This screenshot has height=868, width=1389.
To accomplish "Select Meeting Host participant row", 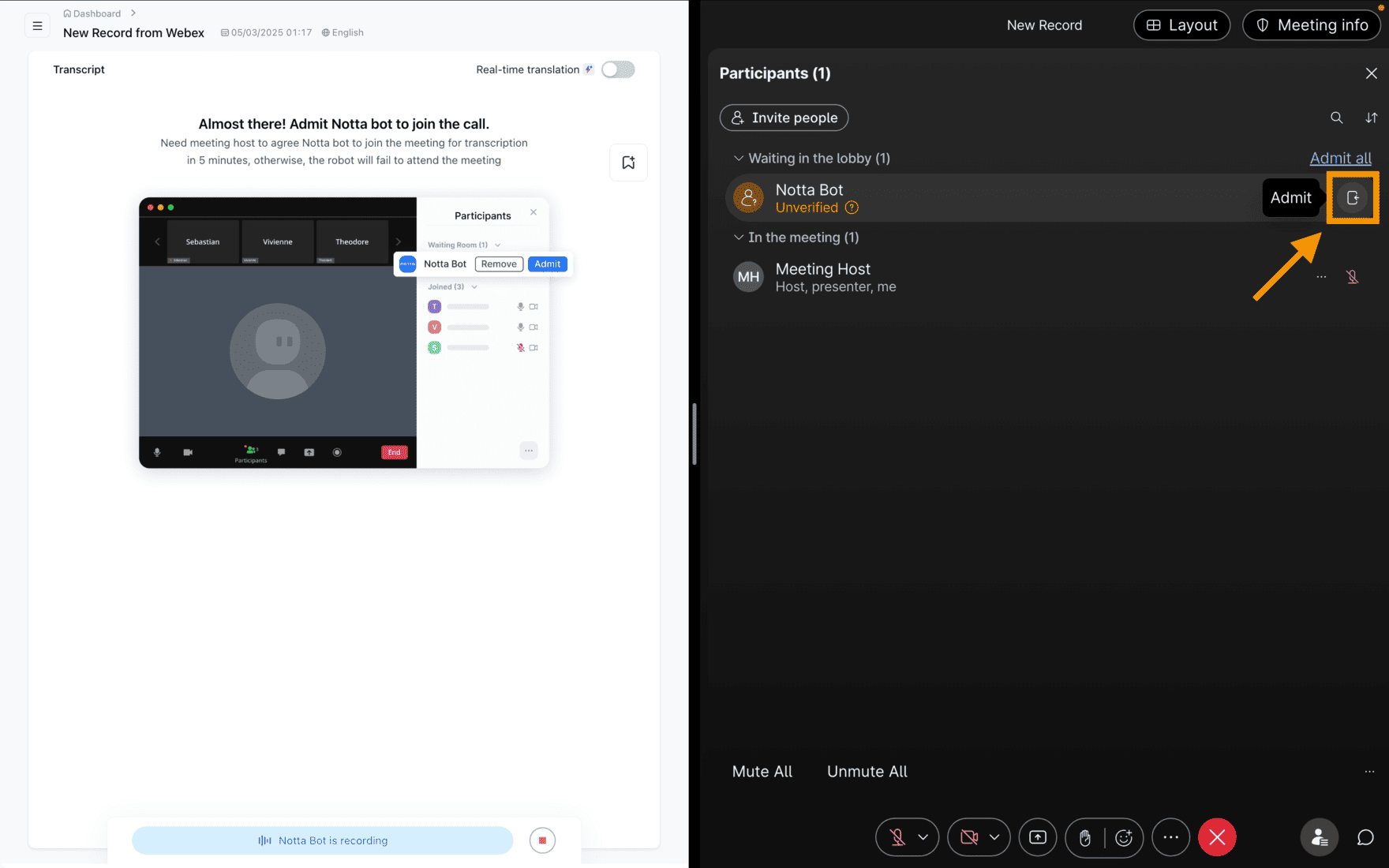I will 1052,277.
